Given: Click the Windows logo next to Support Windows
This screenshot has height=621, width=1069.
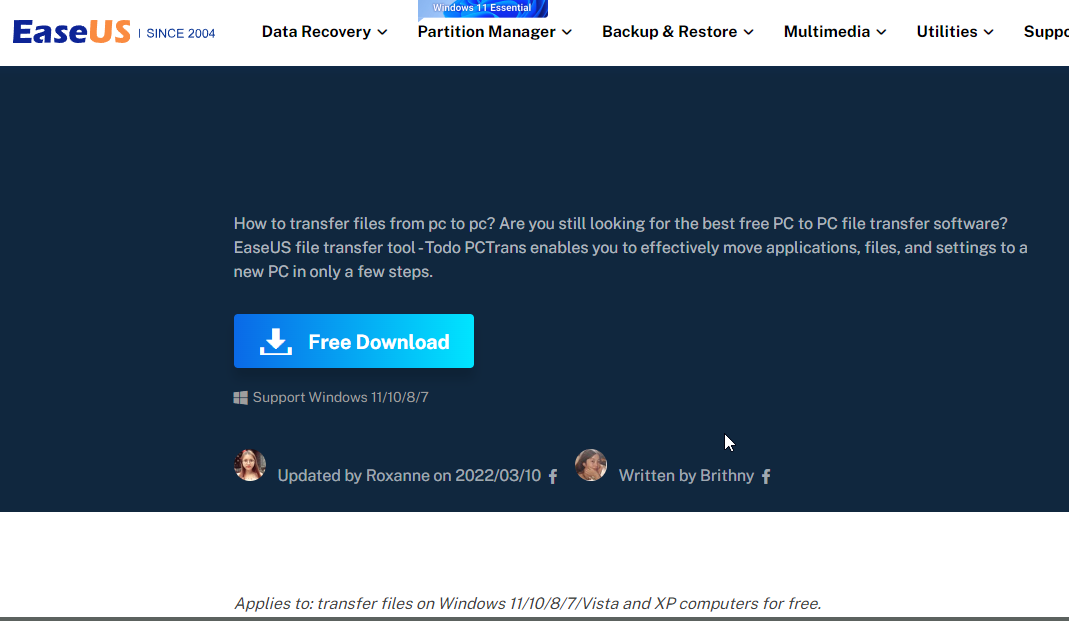Looking at the screenshot, I should click(x=241, y=397).
